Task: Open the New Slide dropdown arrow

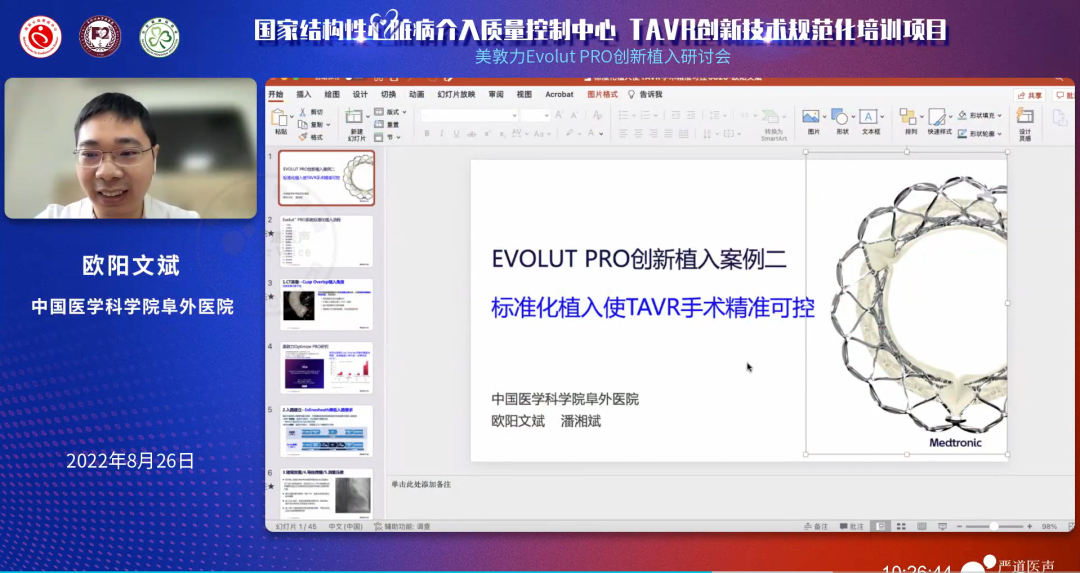Action: pos(368,116)
